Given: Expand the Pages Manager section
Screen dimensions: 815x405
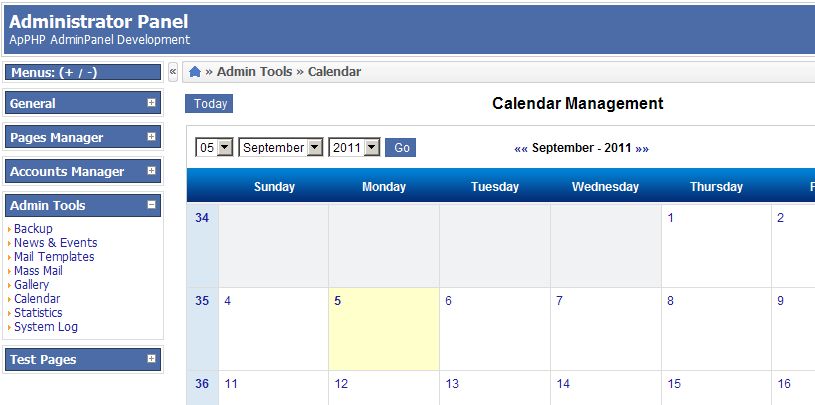Looking at the screenshot, I should (x=151, y=137).
